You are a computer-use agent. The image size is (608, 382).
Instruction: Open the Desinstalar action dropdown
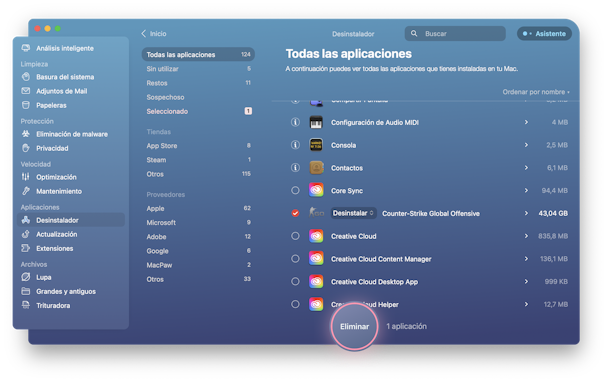(353, 213)
